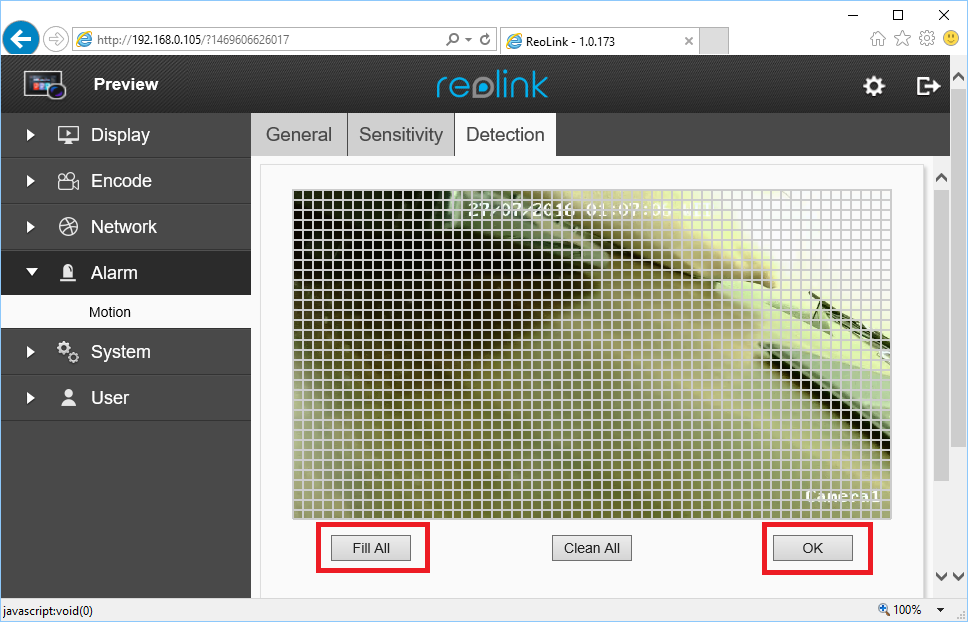Click the Network globe icon
The image size is (968, 622).
point(68,227)
